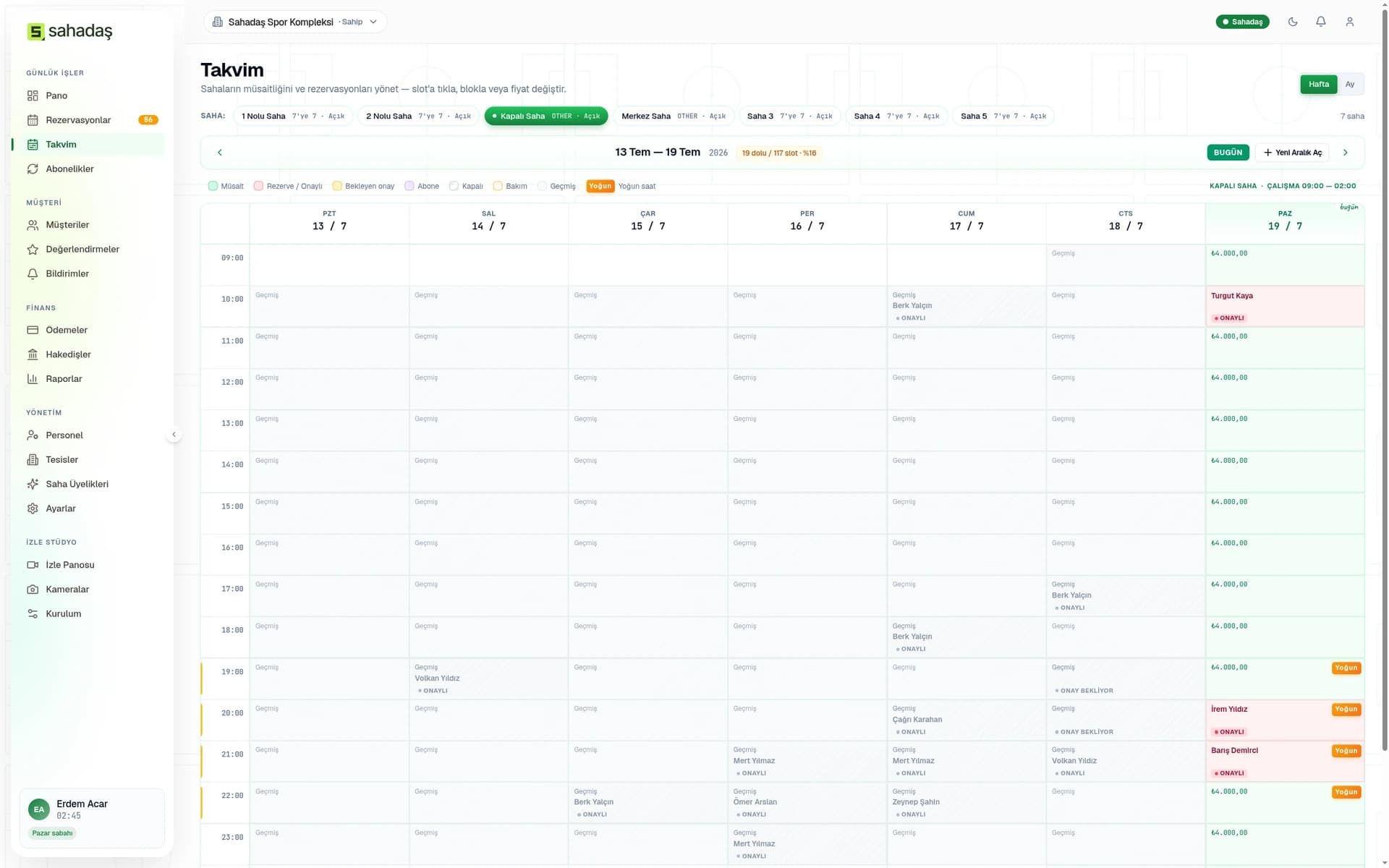Switch calendar view to Ay
The image size is (1389, 868).
pyautogui.click(x=1350, y=84)
